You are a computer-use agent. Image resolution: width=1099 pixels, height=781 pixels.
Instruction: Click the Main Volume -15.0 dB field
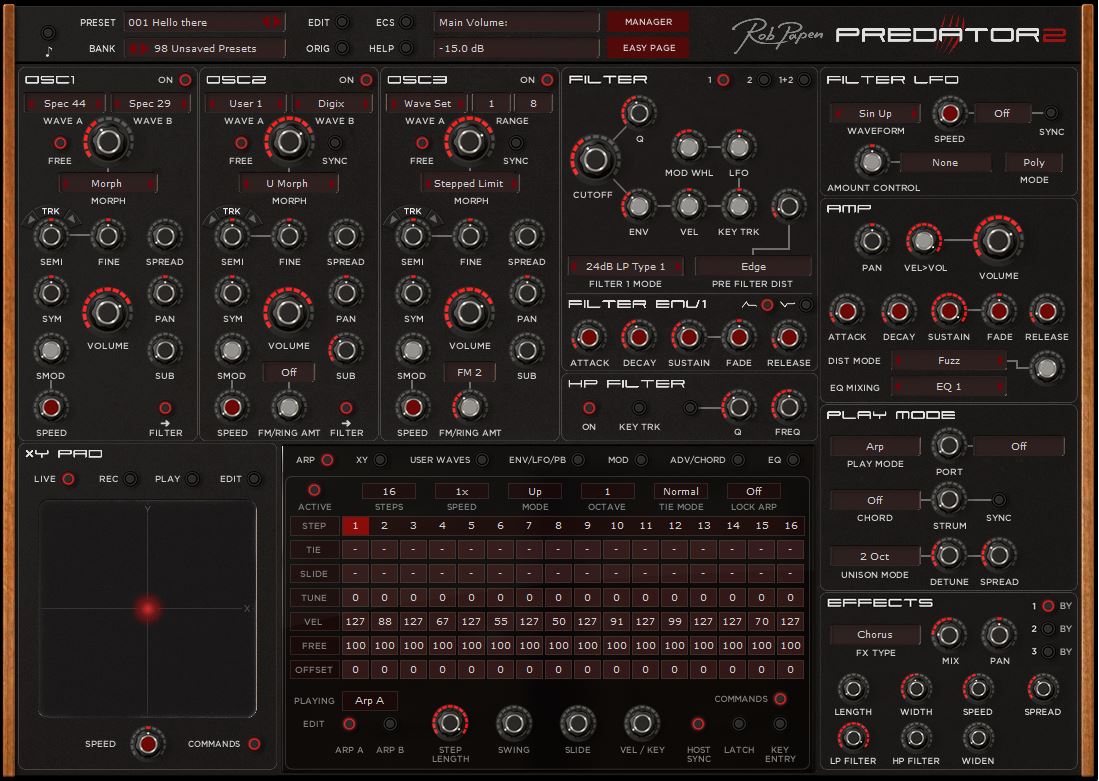(x=517, y=48)
